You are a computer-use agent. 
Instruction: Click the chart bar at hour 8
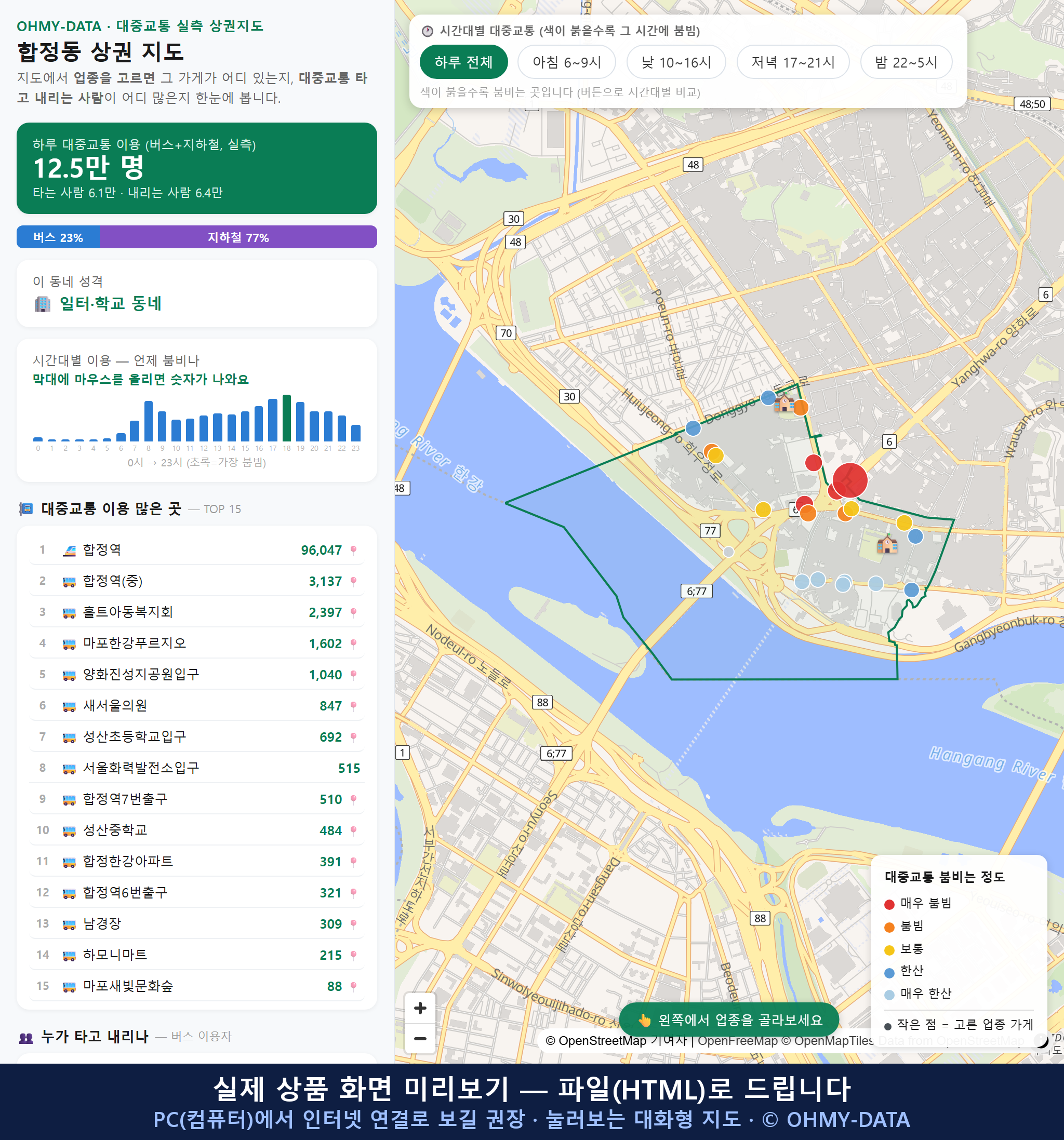tap(149, 420)
